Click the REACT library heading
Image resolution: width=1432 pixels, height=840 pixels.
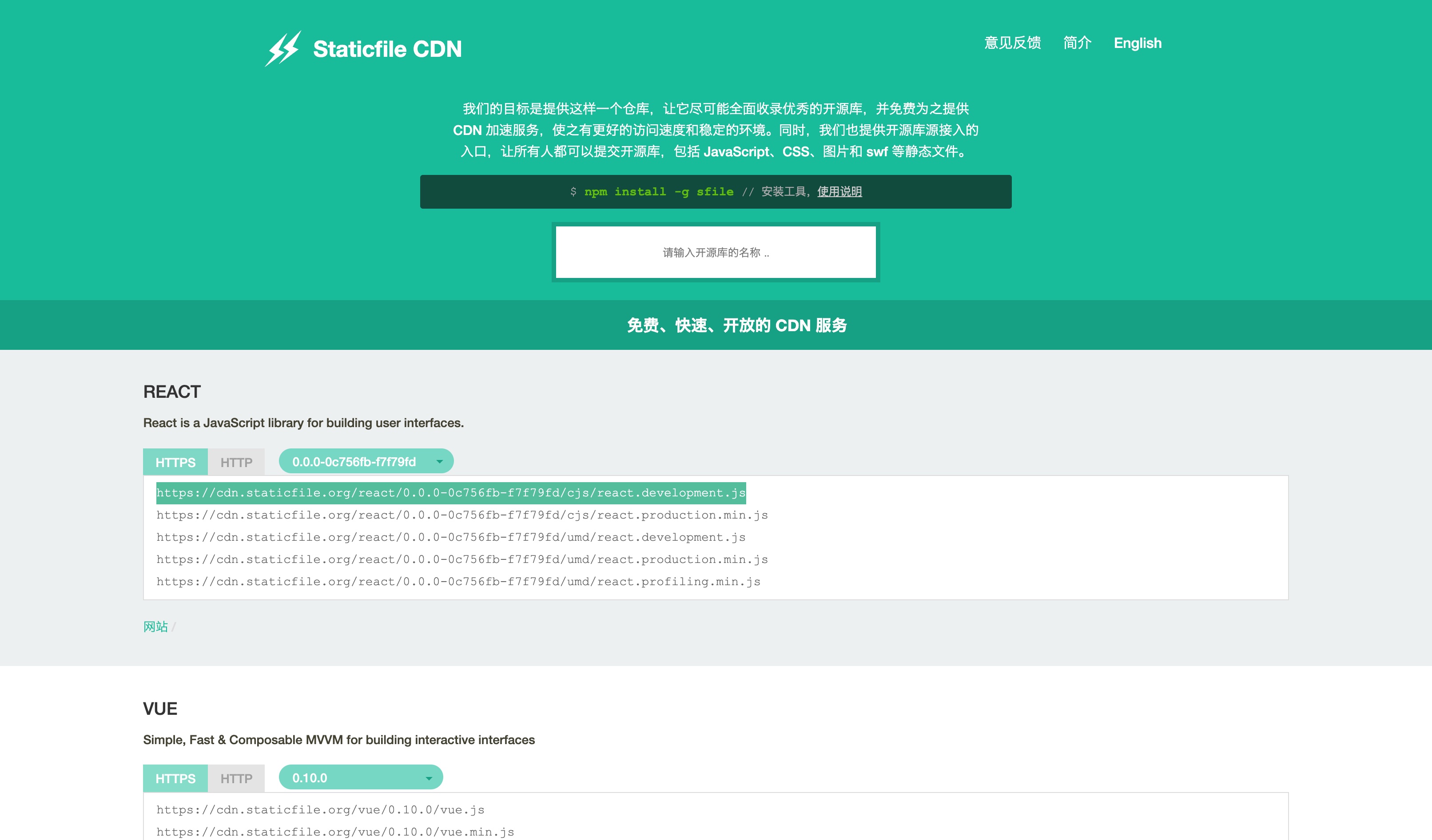point(172,392)
